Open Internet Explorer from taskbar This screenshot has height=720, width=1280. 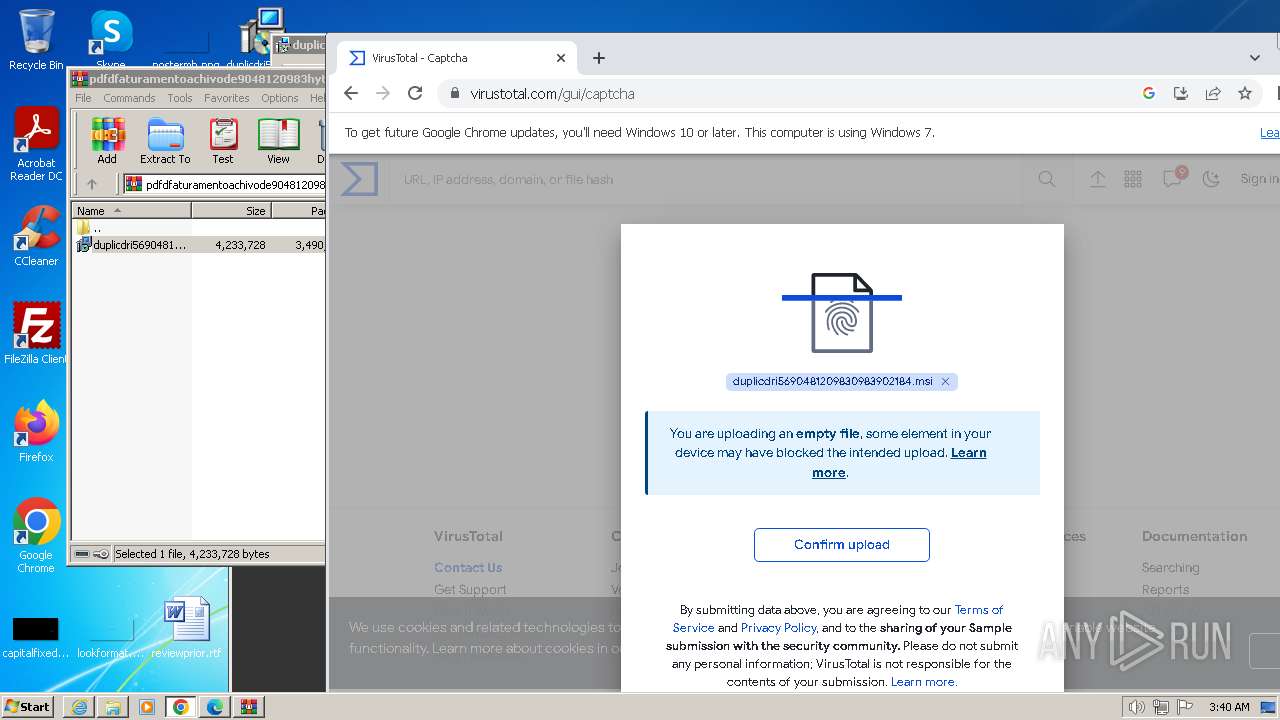(x=79, y=707)
